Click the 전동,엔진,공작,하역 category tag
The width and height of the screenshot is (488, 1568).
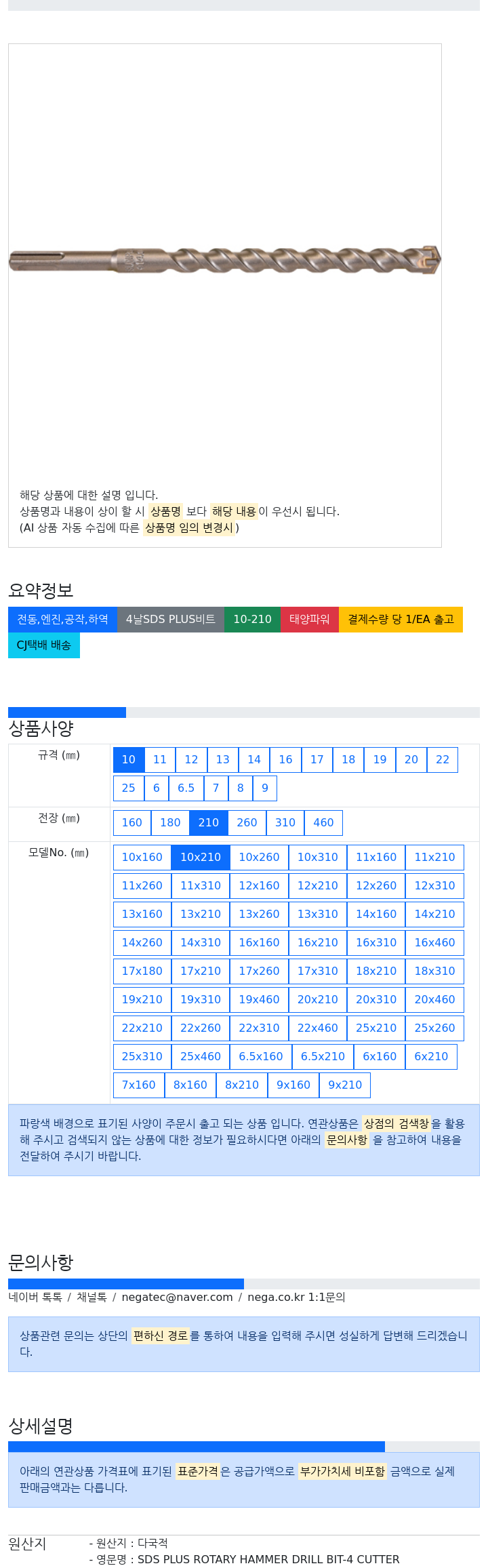coord(63,619)
